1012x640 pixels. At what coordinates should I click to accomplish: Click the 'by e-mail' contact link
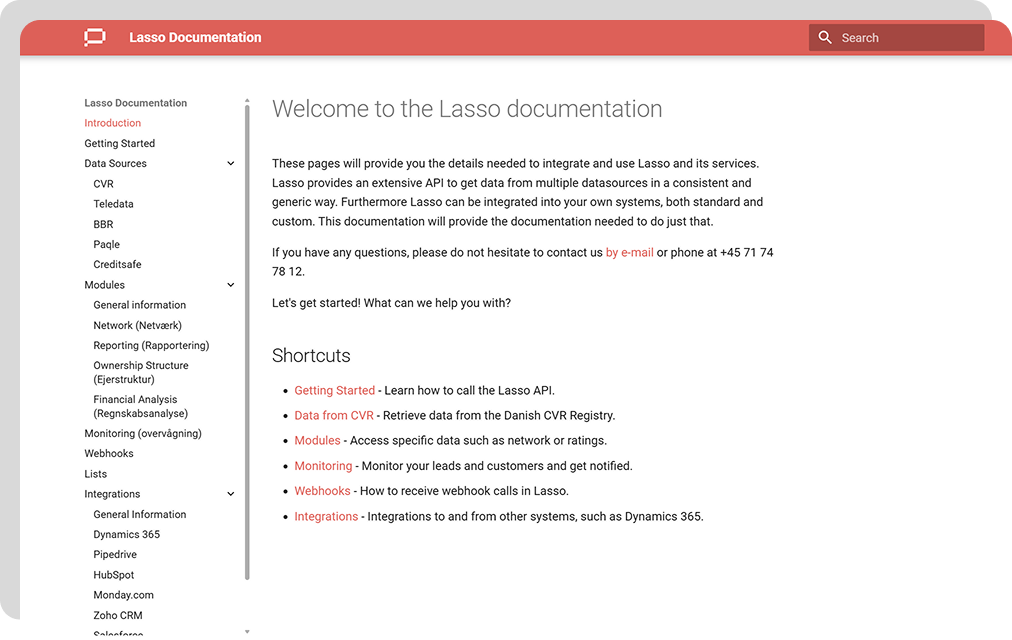point(629,253)
